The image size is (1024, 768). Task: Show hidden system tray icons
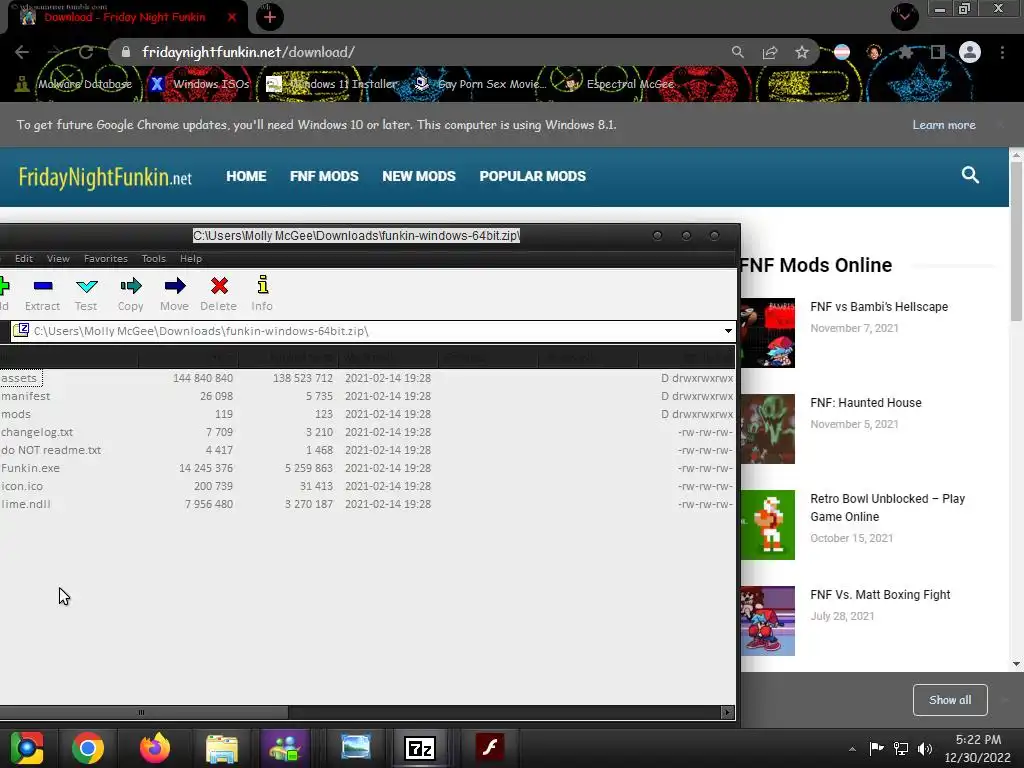852,749
